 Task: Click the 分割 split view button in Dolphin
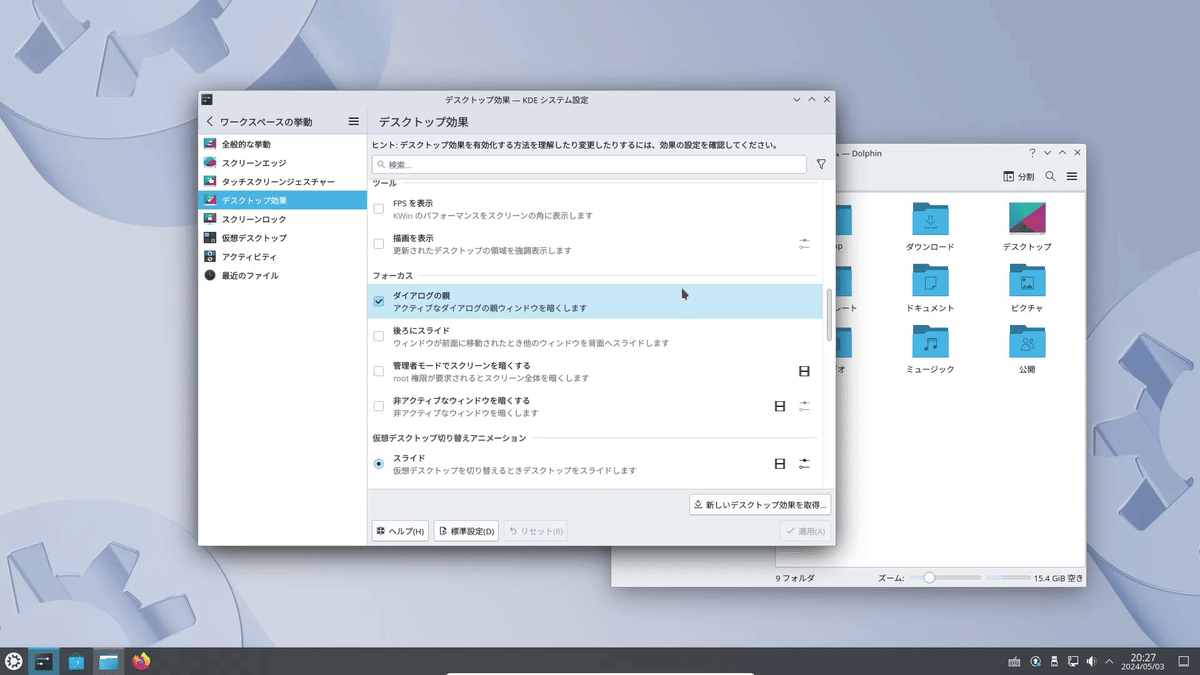[1019, 176]
